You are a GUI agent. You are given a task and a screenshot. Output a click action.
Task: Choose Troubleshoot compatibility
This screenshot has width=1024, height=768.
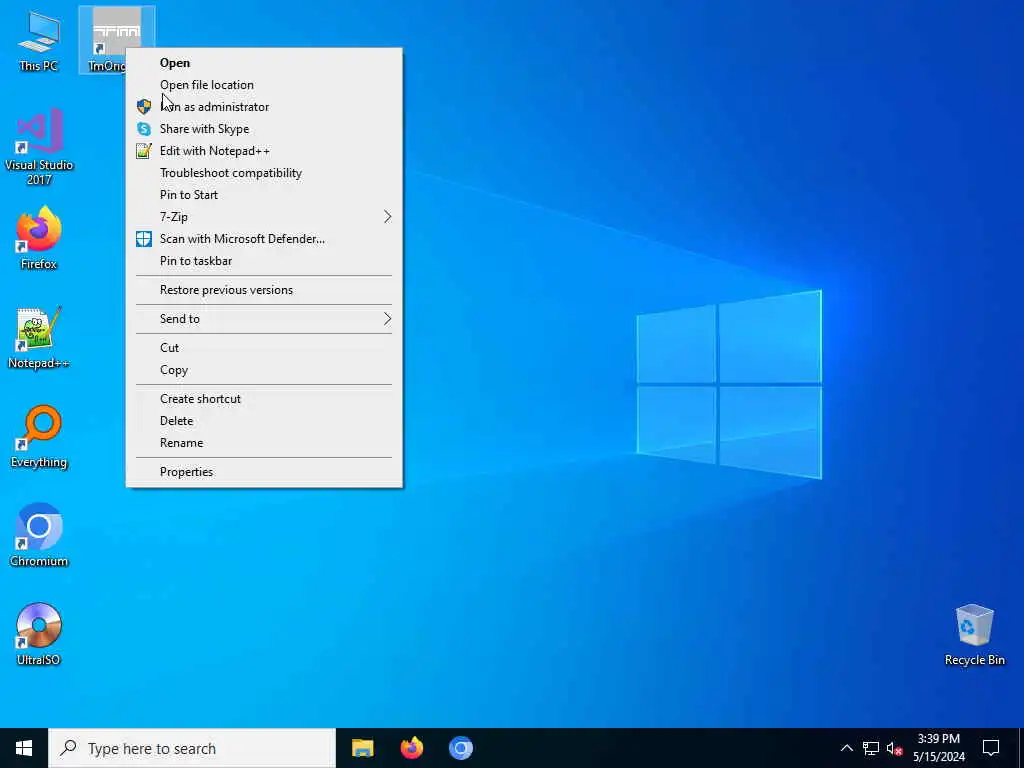tap(264, 172)
